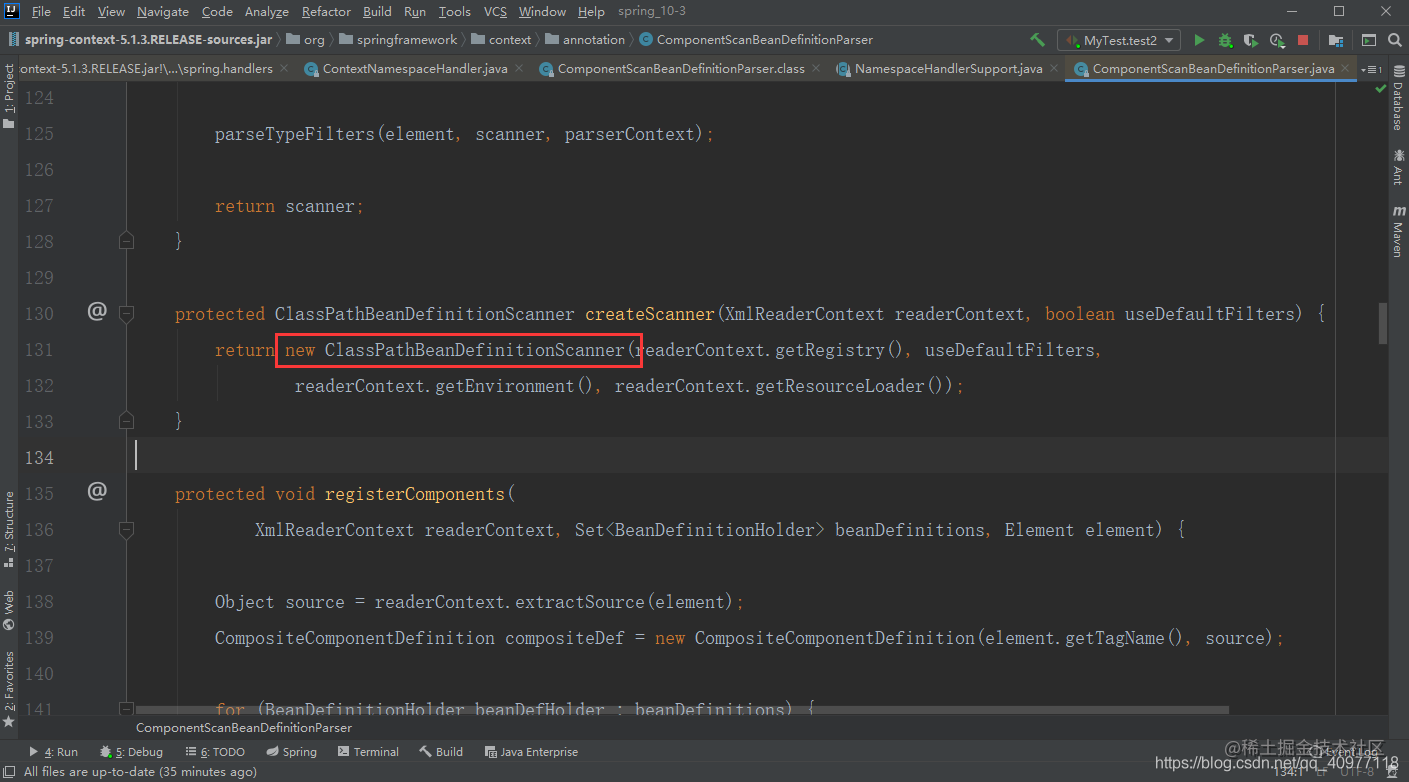Image resolution: width=1409 pixels, height=782 pixels.
Task: Click the bottom ComponentScanBeanDefinitionParser editor breadcrumb
Action: [x=244, y=728]
